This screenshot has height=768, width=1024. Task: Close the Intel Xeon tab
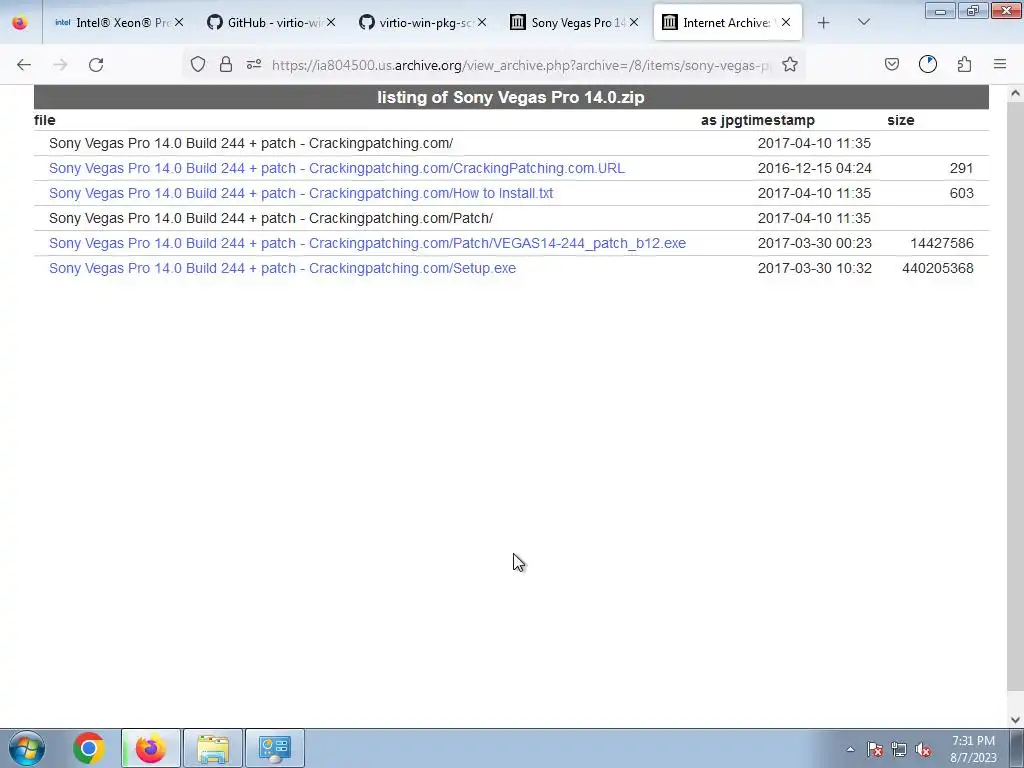tap(179, 22)
